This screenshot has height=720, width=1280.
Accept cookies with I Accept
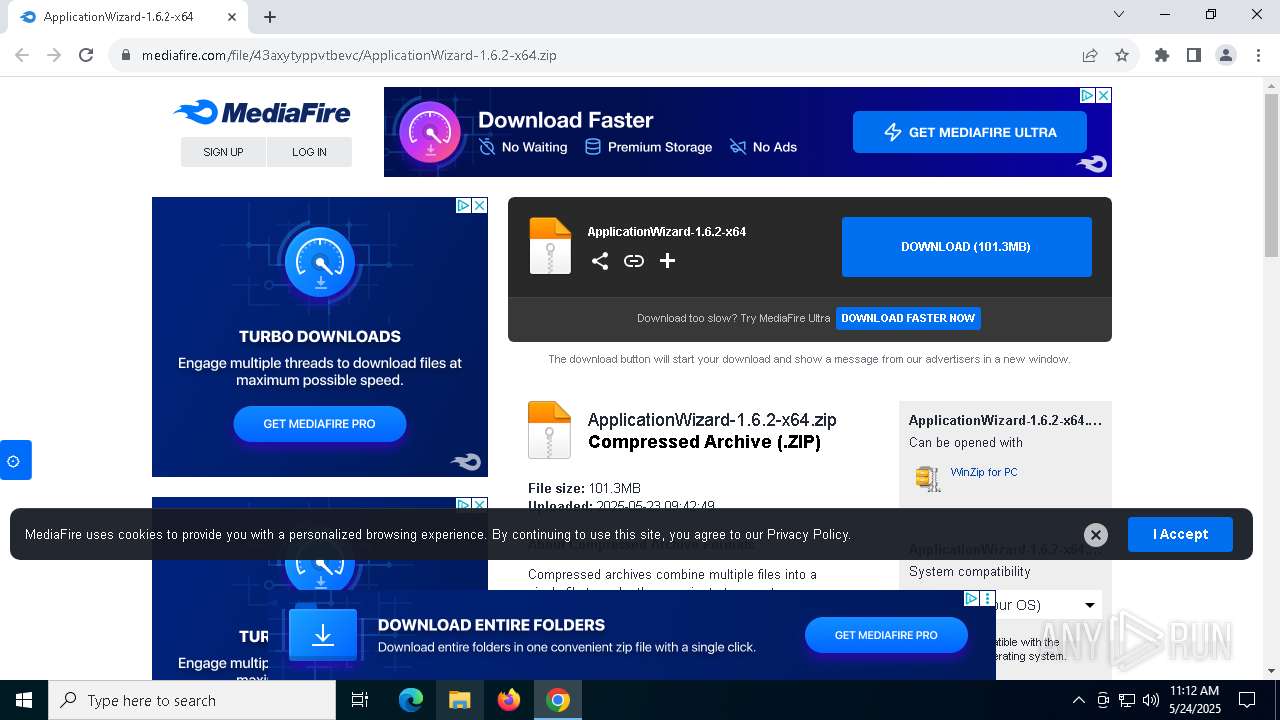click(1180, 534)
